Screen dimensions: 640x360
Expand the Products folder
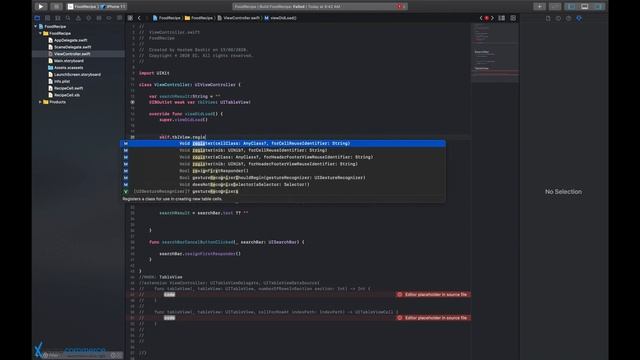pyautogui.click(x=40, y=102)
